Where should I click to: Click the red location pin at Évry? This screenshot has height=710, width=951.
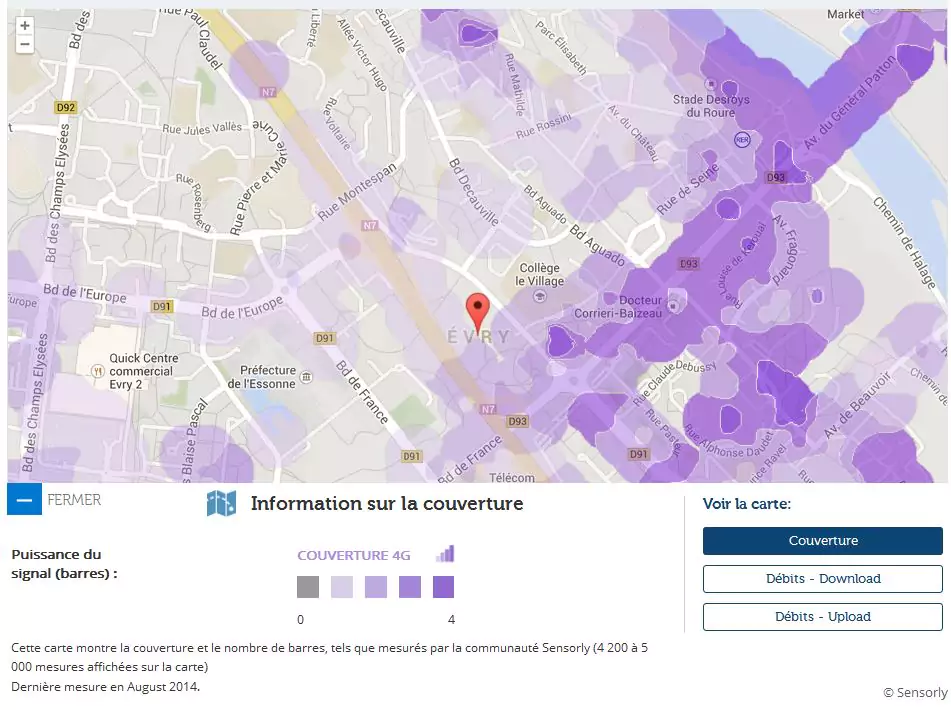pyautogui.click(x=478, y=312)
